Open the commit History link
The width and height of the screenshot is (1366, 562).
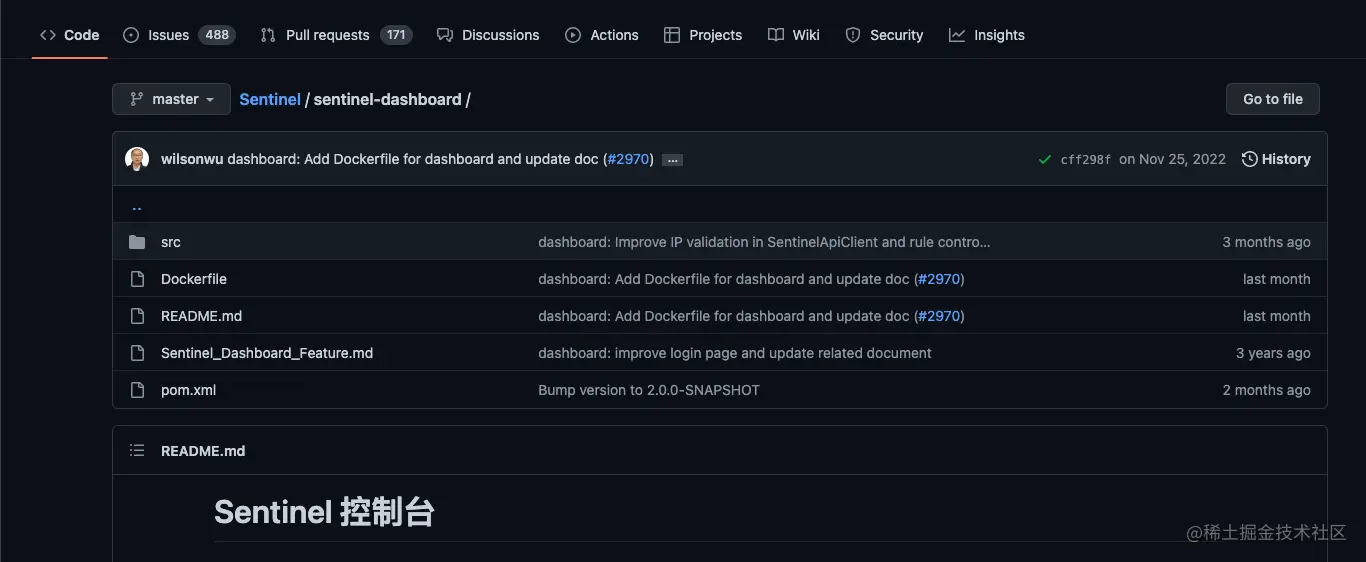tap(1276, 159)
